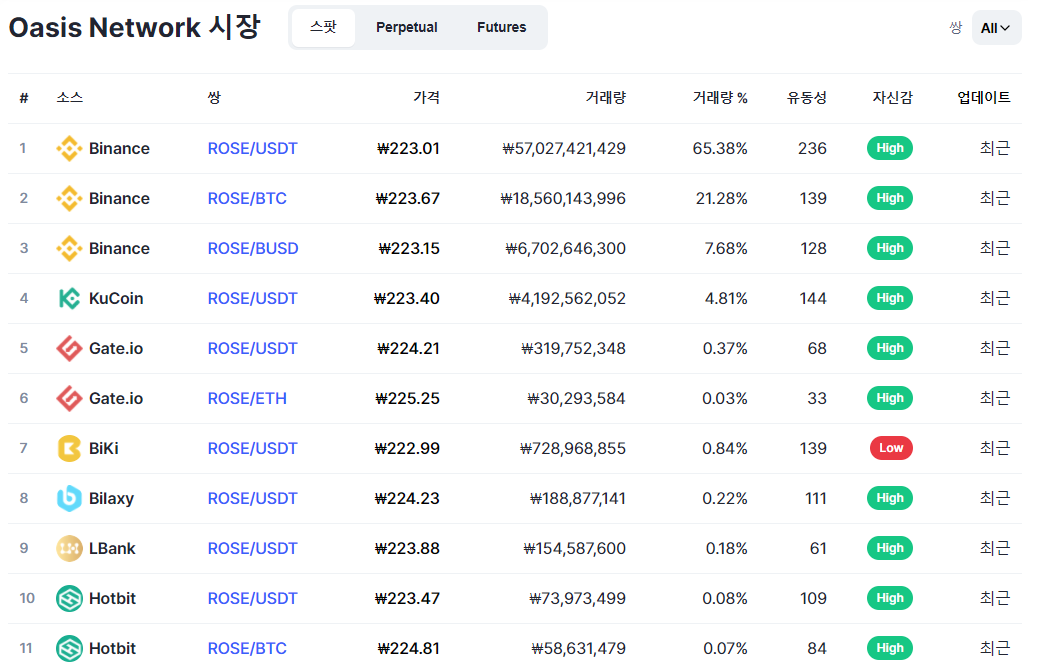Open the ROSE/ETH pair link
The height and width of the screenshot is (672, 1037).
[247, 398]
